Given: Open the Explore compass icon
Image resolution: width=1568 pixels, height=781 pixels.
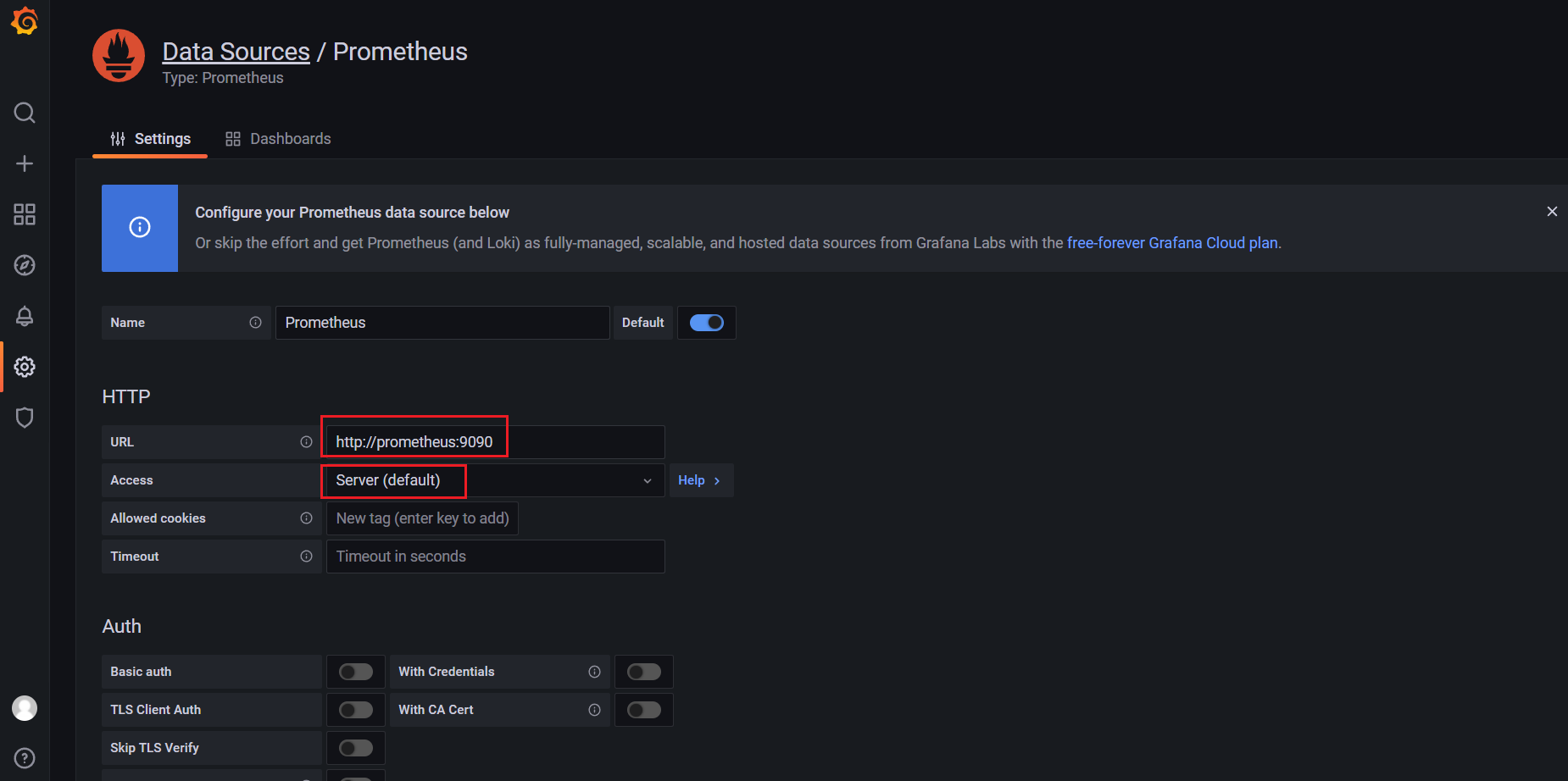Looking at the screenshot, I should 25,265.
